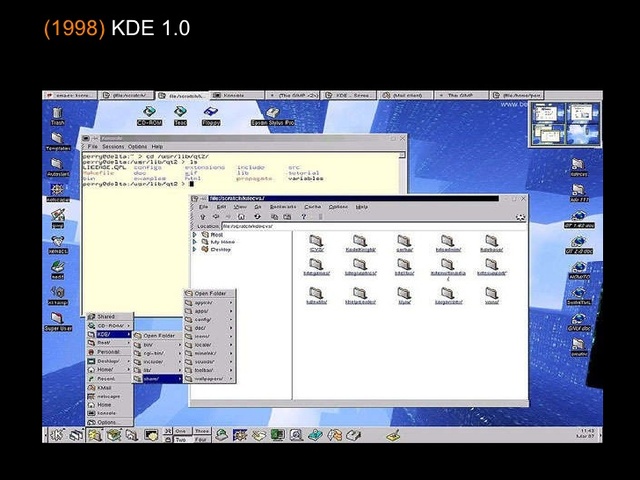Viewport: 640px width, 480px height.
Task: Open the Bookmarks menu in file manager
Action: (x=283, y=207)
